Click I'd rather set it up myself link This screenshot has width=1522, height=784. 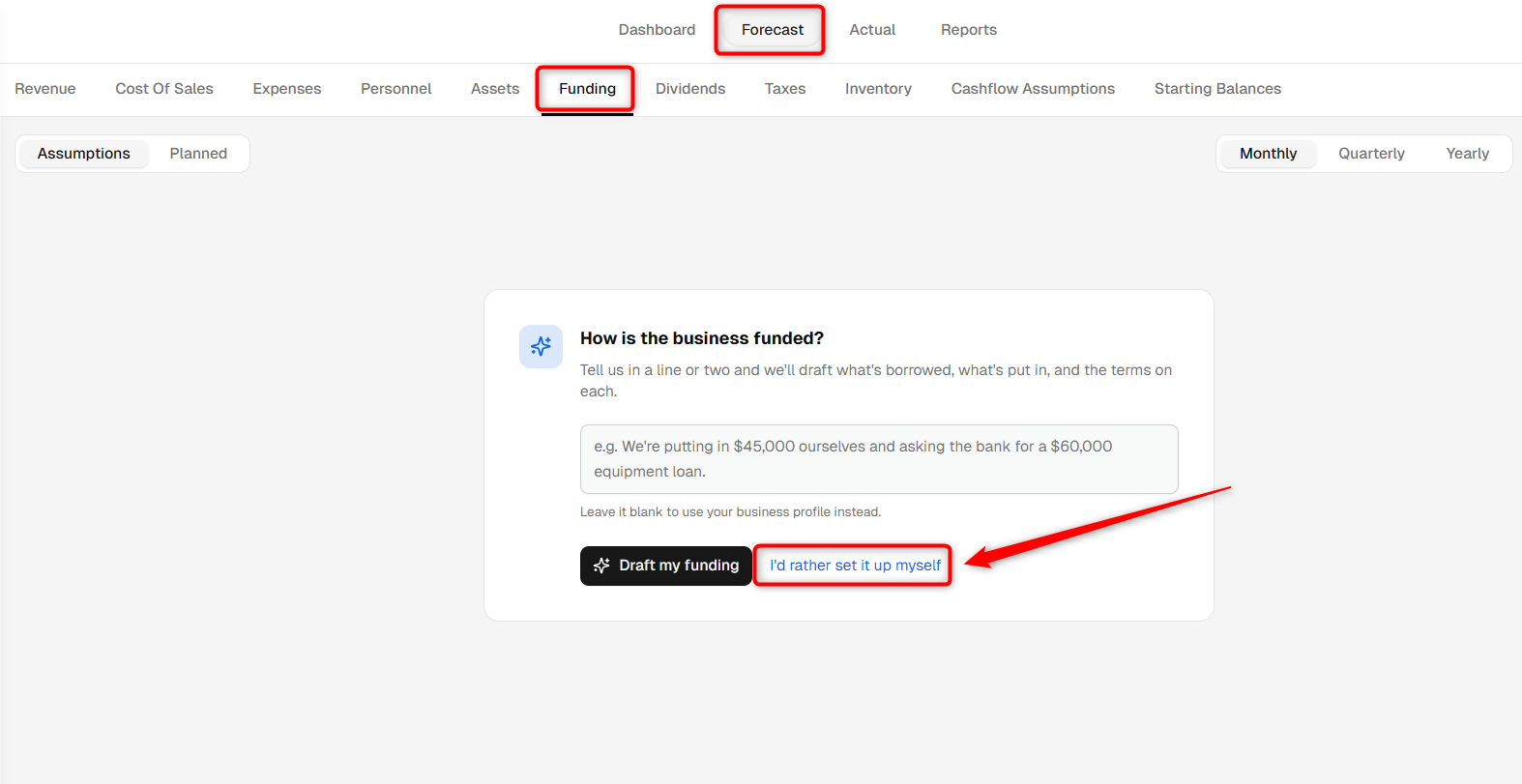pyautogui.click(x=855, y=566)
